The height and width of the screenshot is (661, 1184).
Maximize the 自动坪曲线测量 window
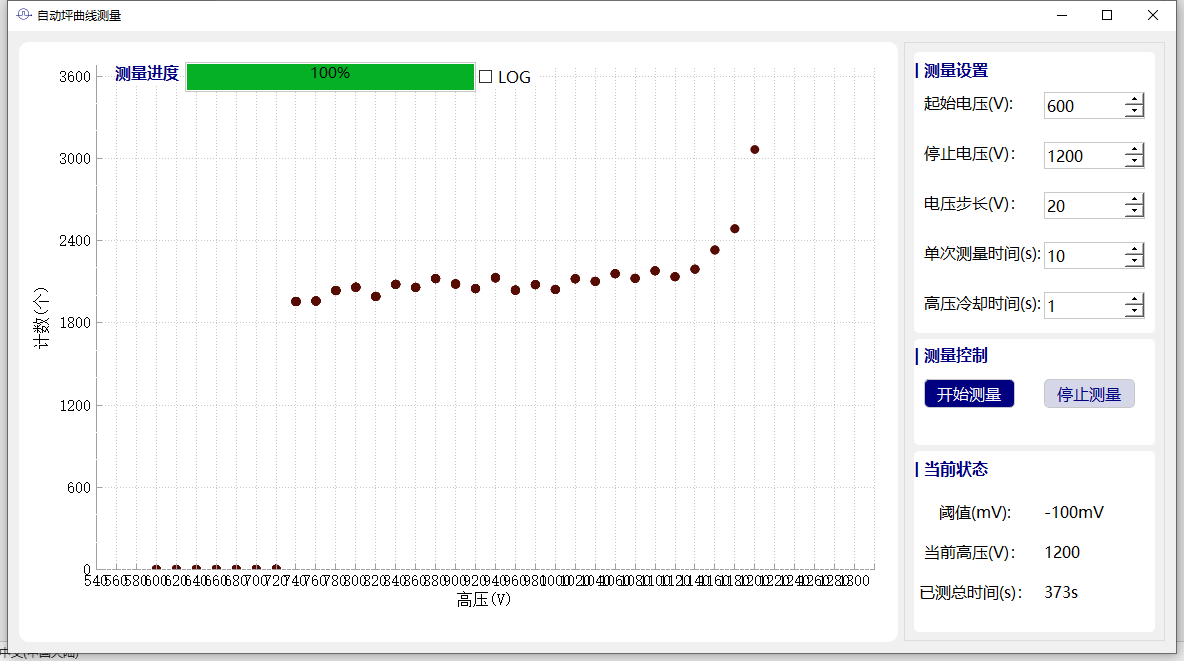pyautogui.click(x=1107, y=15)
